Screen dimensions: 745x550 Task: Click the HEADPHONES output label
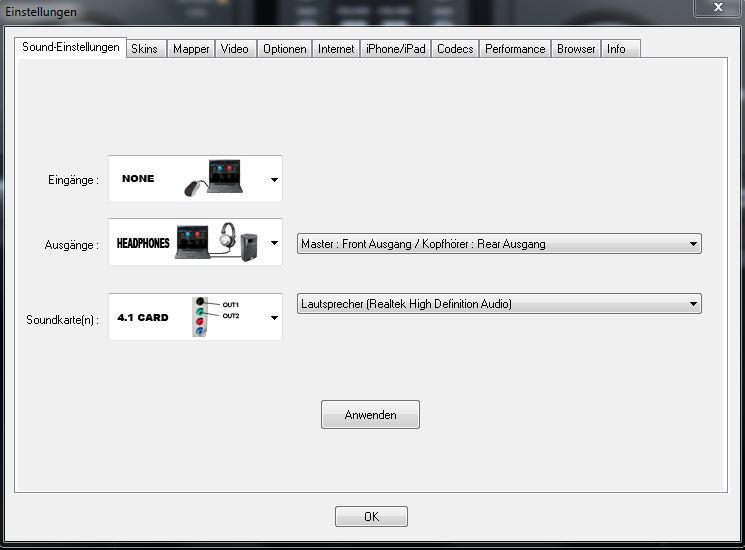(x=143, y=243)
